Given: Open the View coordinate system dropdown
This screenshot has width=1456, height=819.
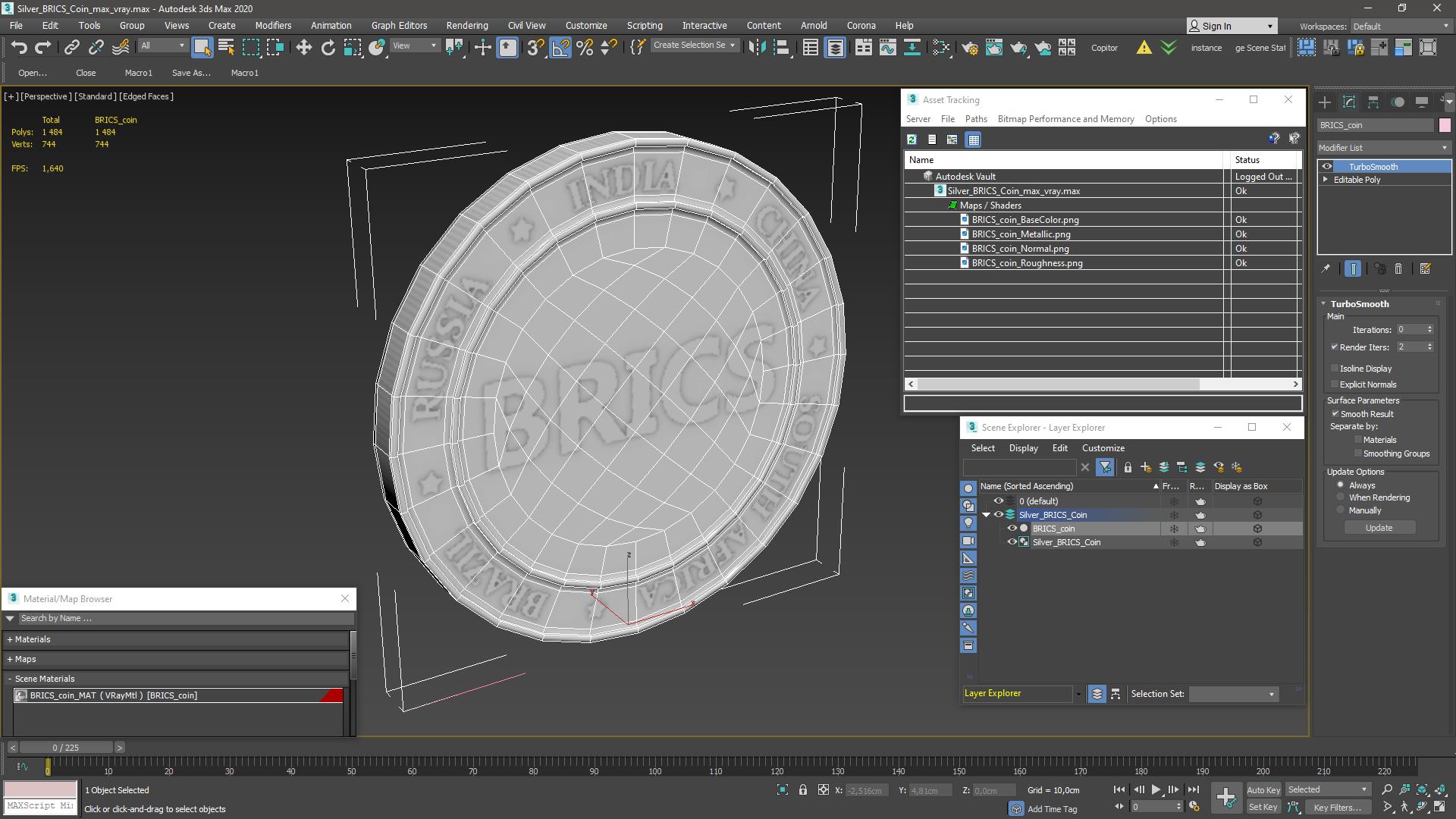Looking at the screenshot, I should (415, 45).
